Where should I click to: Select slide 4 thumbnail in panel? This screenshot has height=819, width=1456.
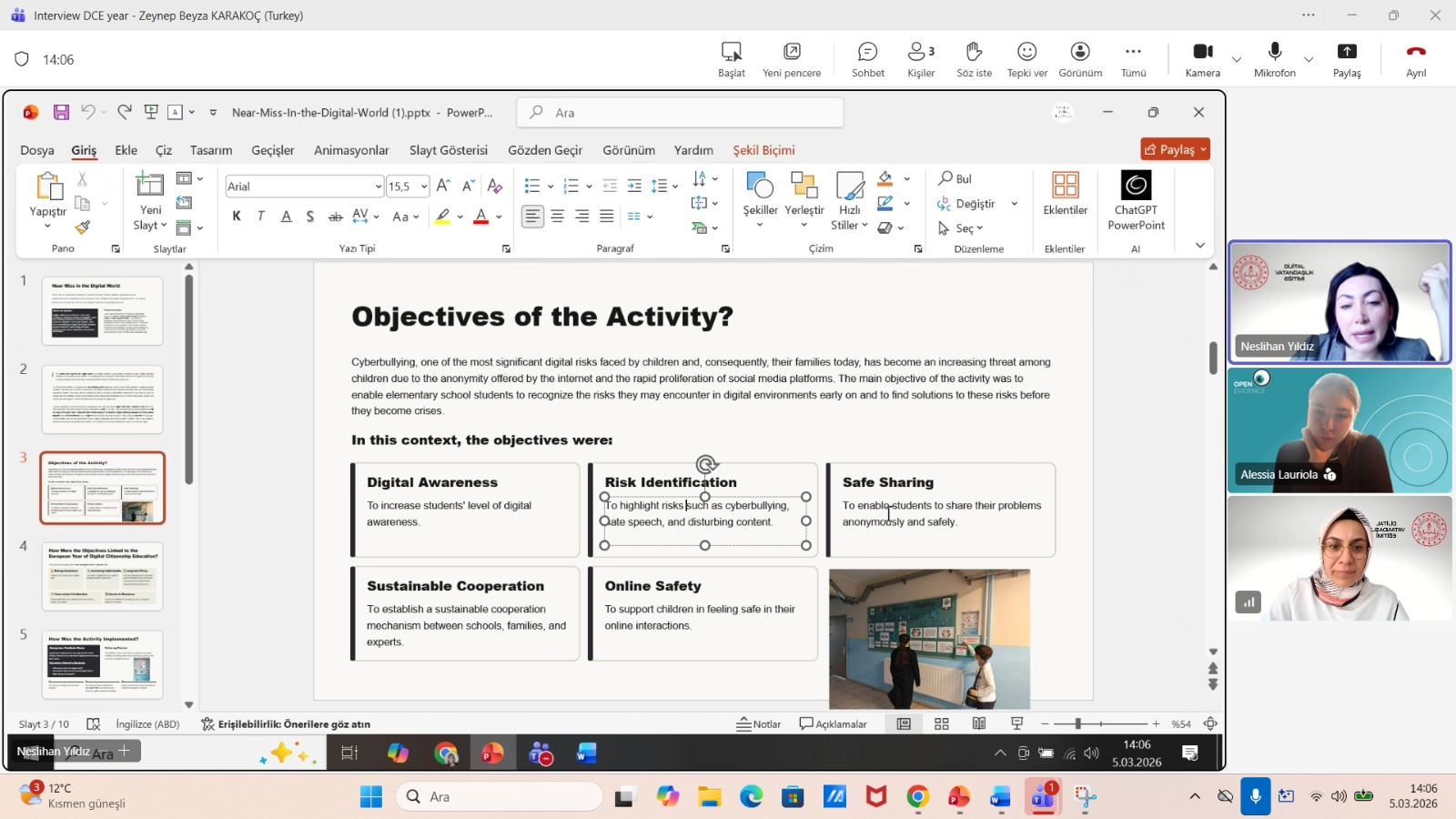(103, 576)
